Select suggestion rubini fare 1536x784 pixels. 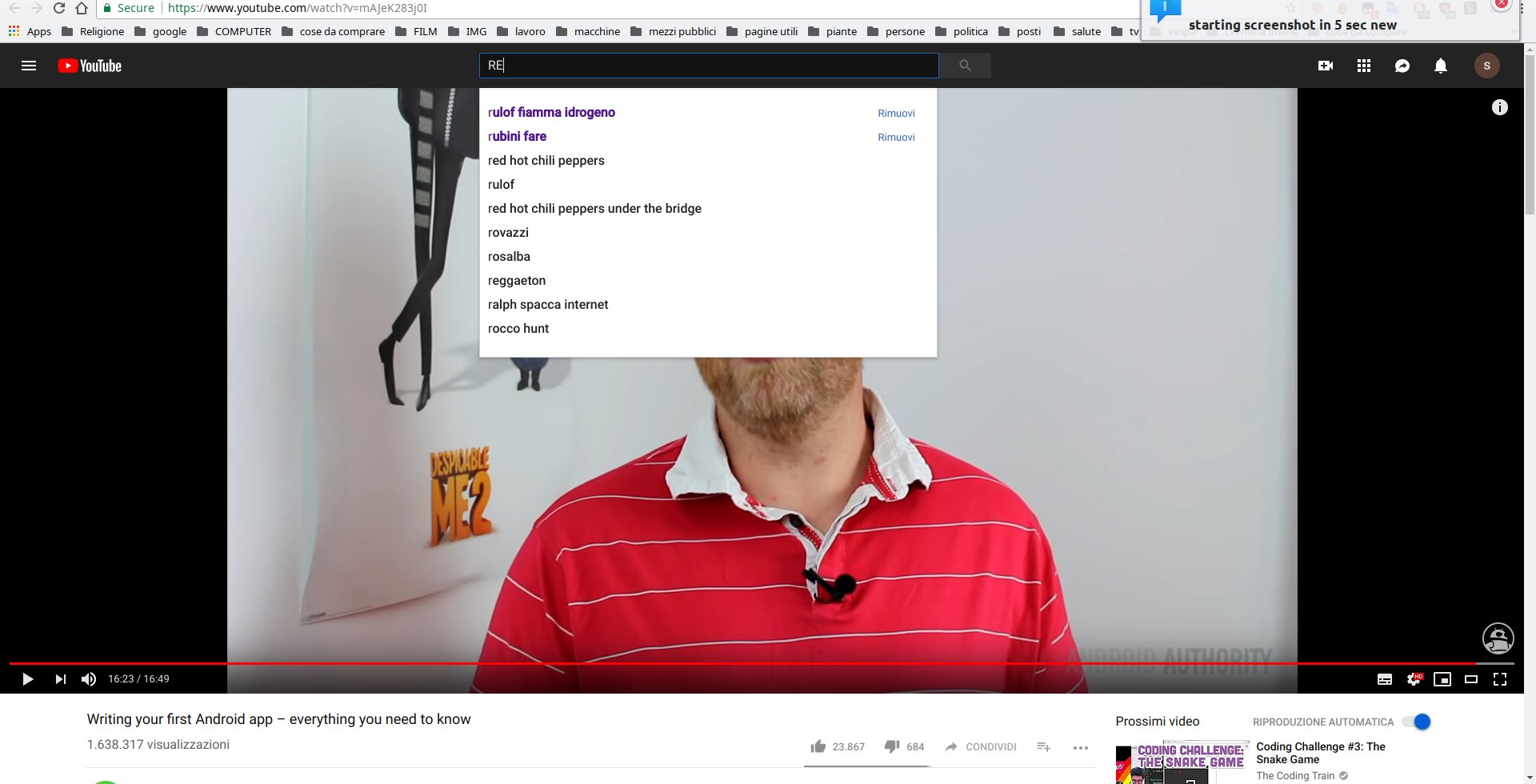coord(517,137)
